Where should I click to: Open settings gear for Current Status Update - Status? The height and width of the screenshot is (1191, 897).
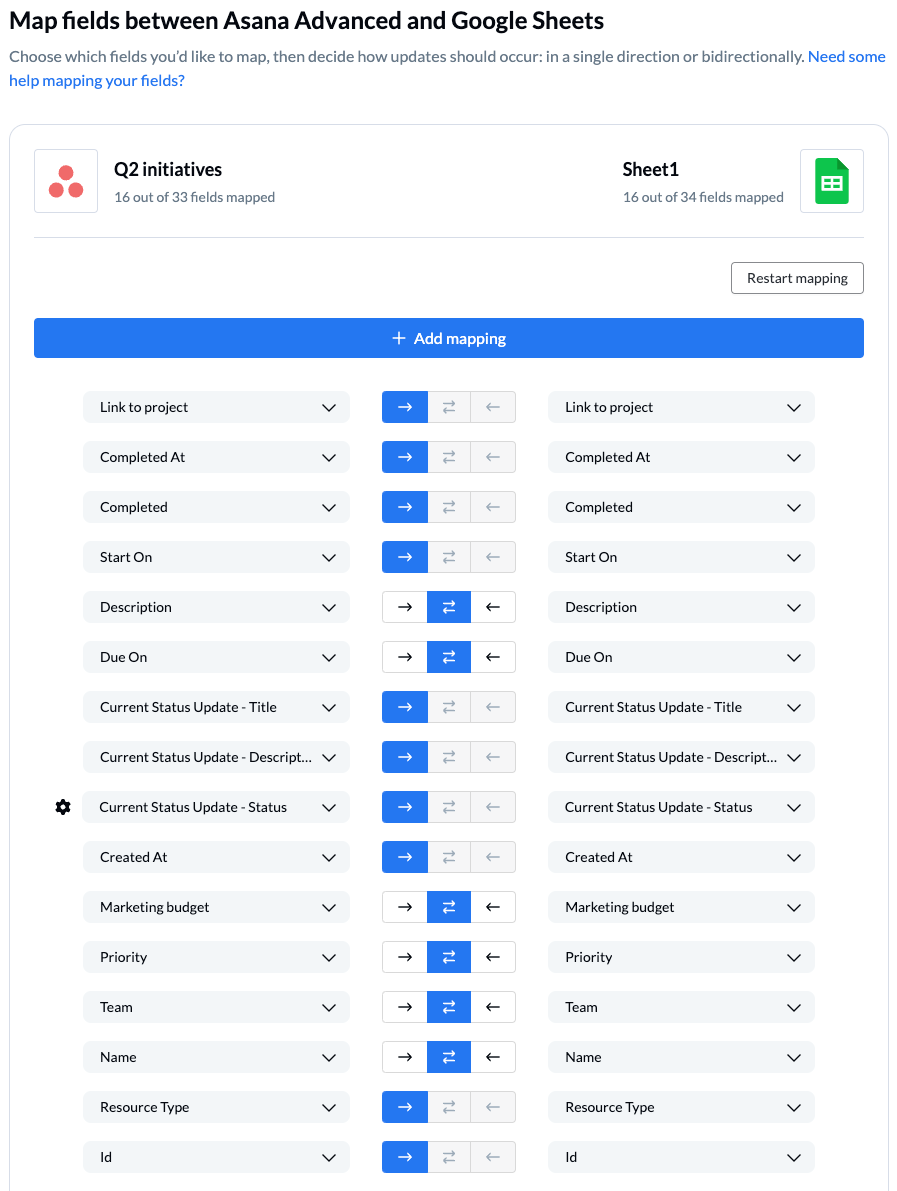[63, 807]
